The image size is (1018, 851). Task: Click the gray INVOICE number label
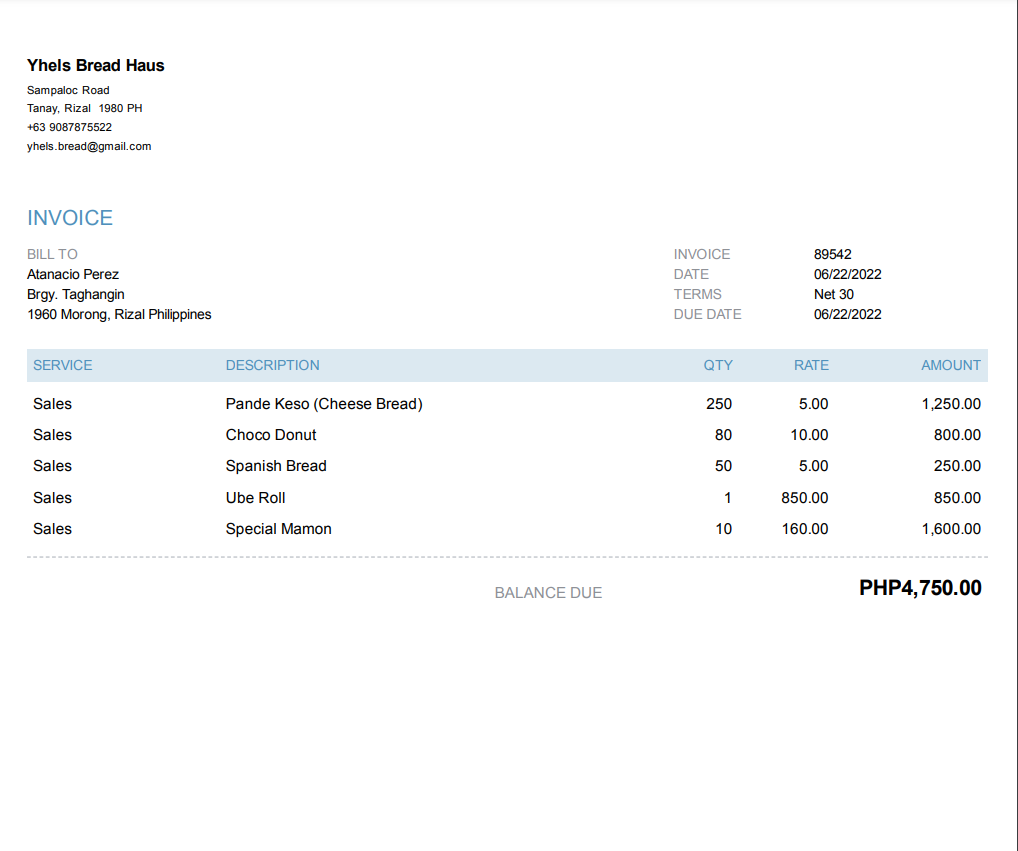point(702,254)
